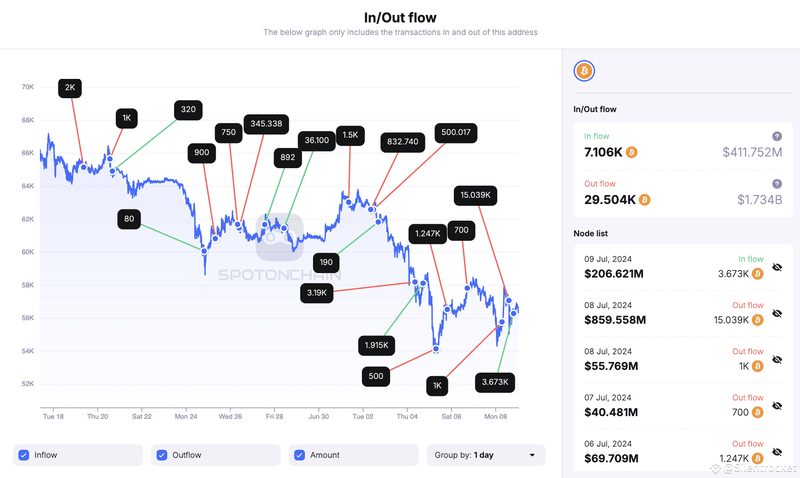Click the 500.017 outflow chart label

456,133
